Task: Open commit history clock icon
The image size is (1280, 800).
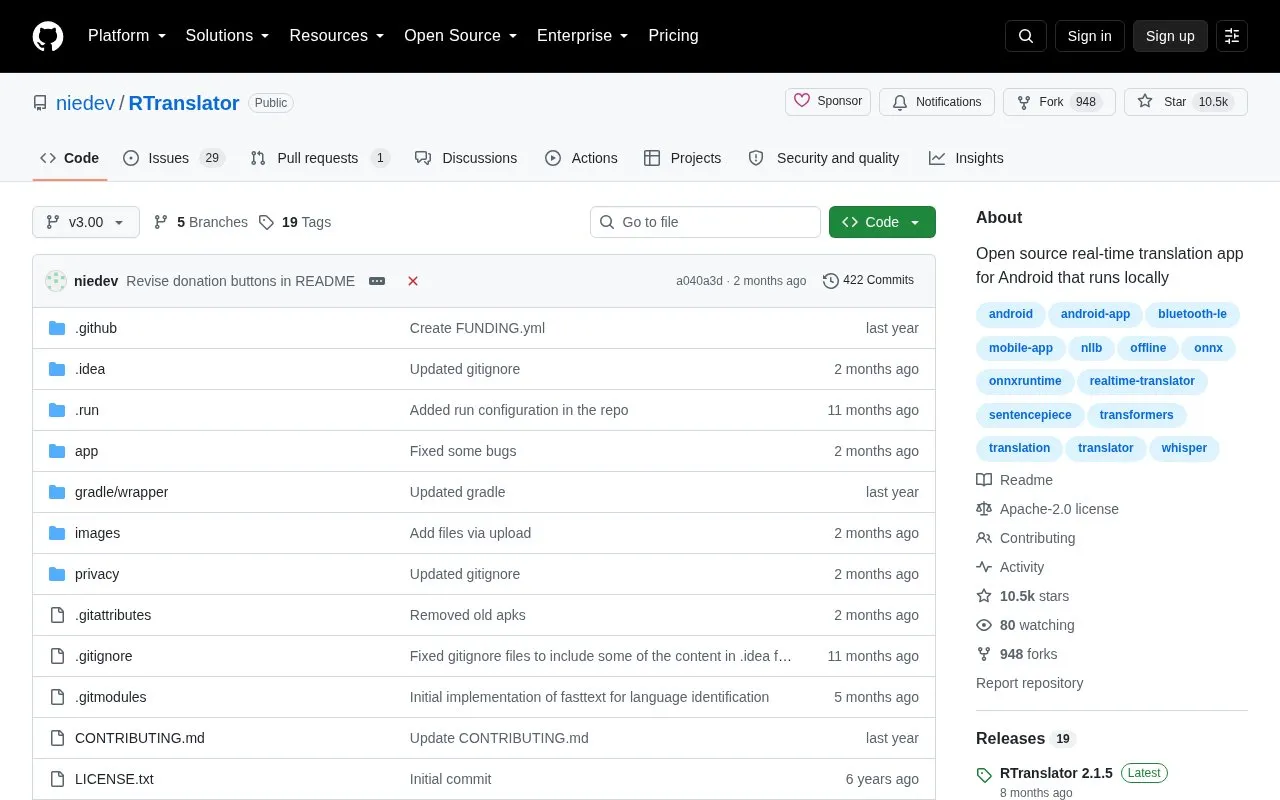Action: point(830,281)
